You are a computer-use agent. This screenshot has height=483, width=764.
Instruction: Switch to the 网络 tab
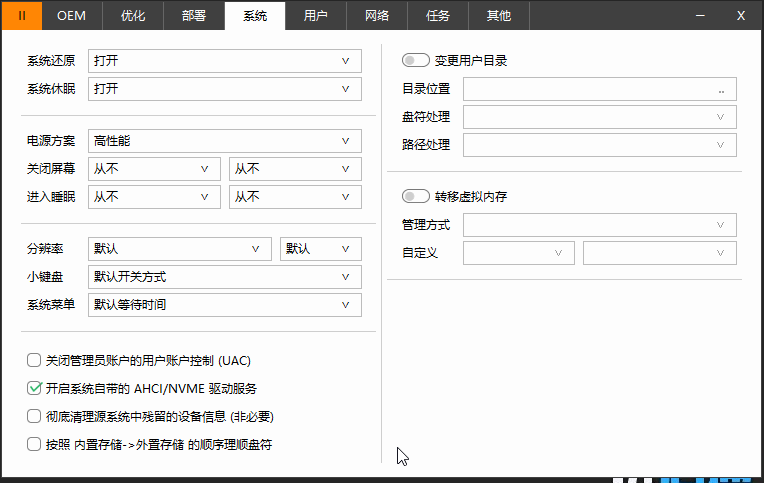377,16
